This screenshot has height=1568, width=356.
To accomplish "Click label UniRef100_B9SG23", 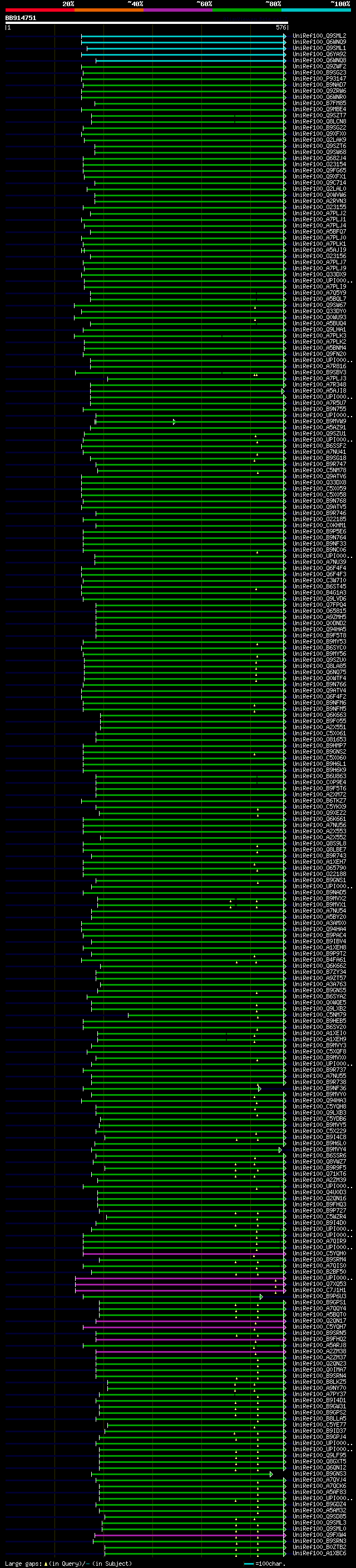I will [x=319, y=72].
